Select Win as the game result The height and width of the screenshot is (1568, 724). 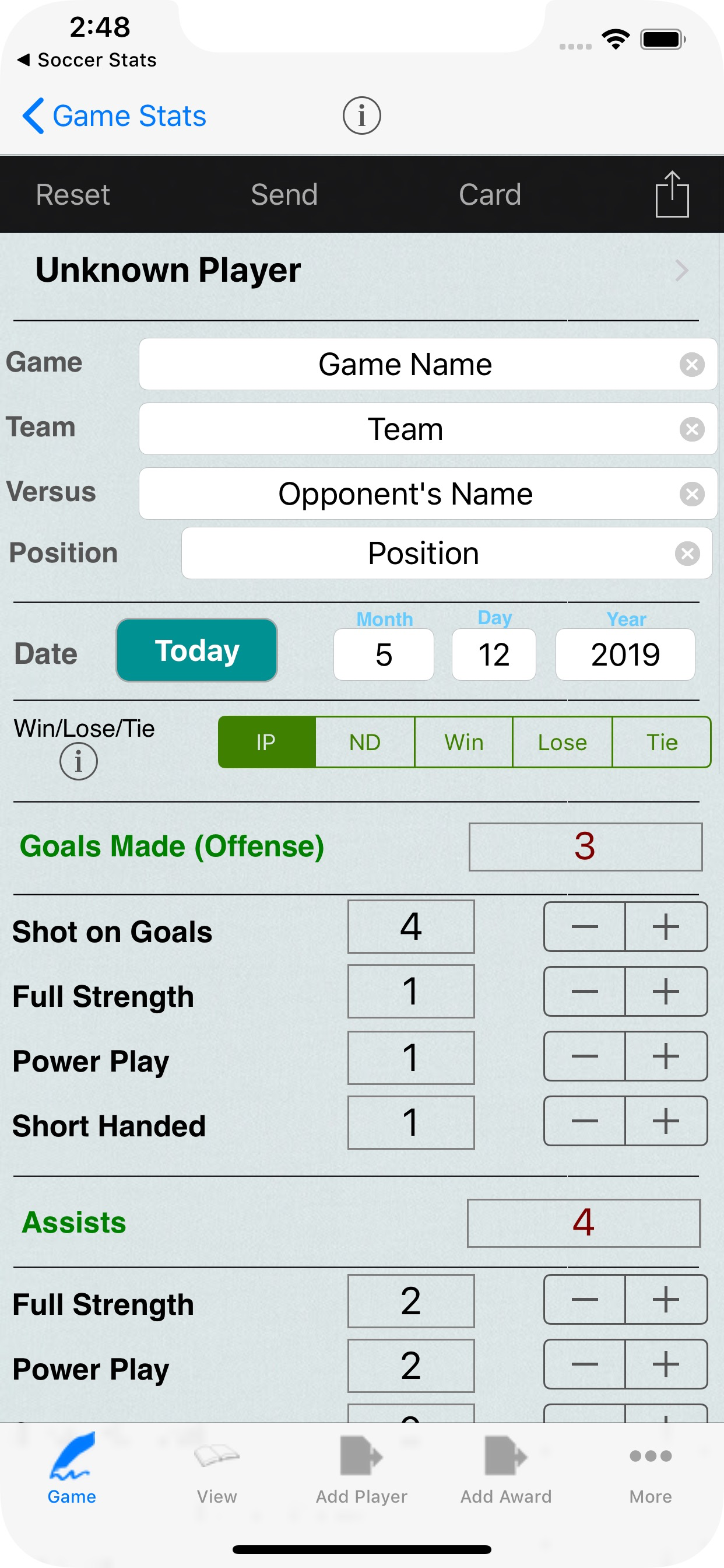pos(463,742)
